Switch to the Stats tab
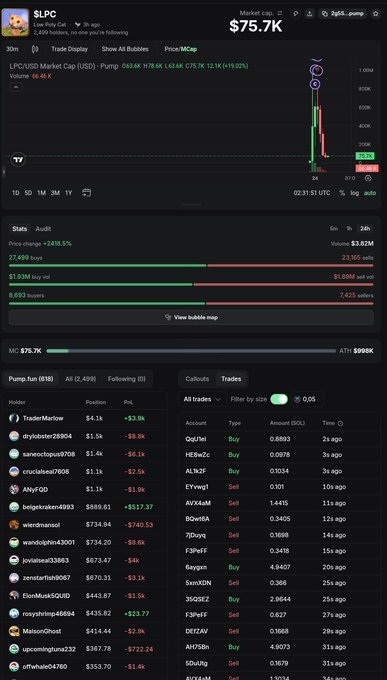Image resolution: width=387 pixels, height=680 pixels. pyautogui.click(x=20, y=229)
